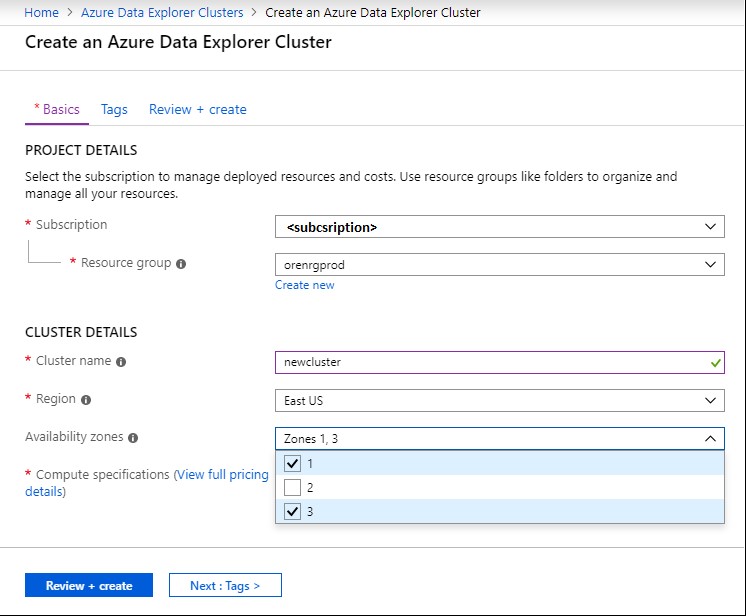This screenshot has width=746, height=616.
Task: Collapse the Availability zones dropdown
Action: click(500, 439)
